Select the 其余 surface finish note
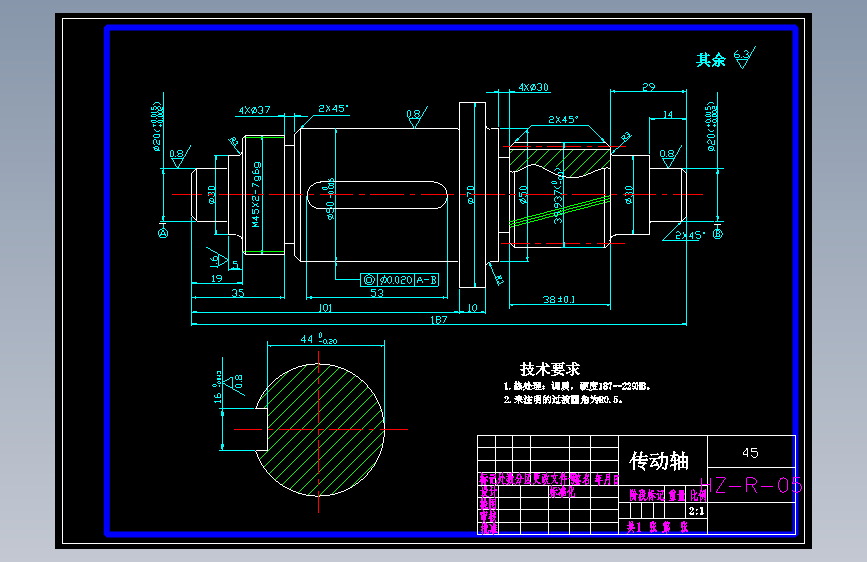The width and height of the screenshot is (867, 562). (x=711, y=60)
